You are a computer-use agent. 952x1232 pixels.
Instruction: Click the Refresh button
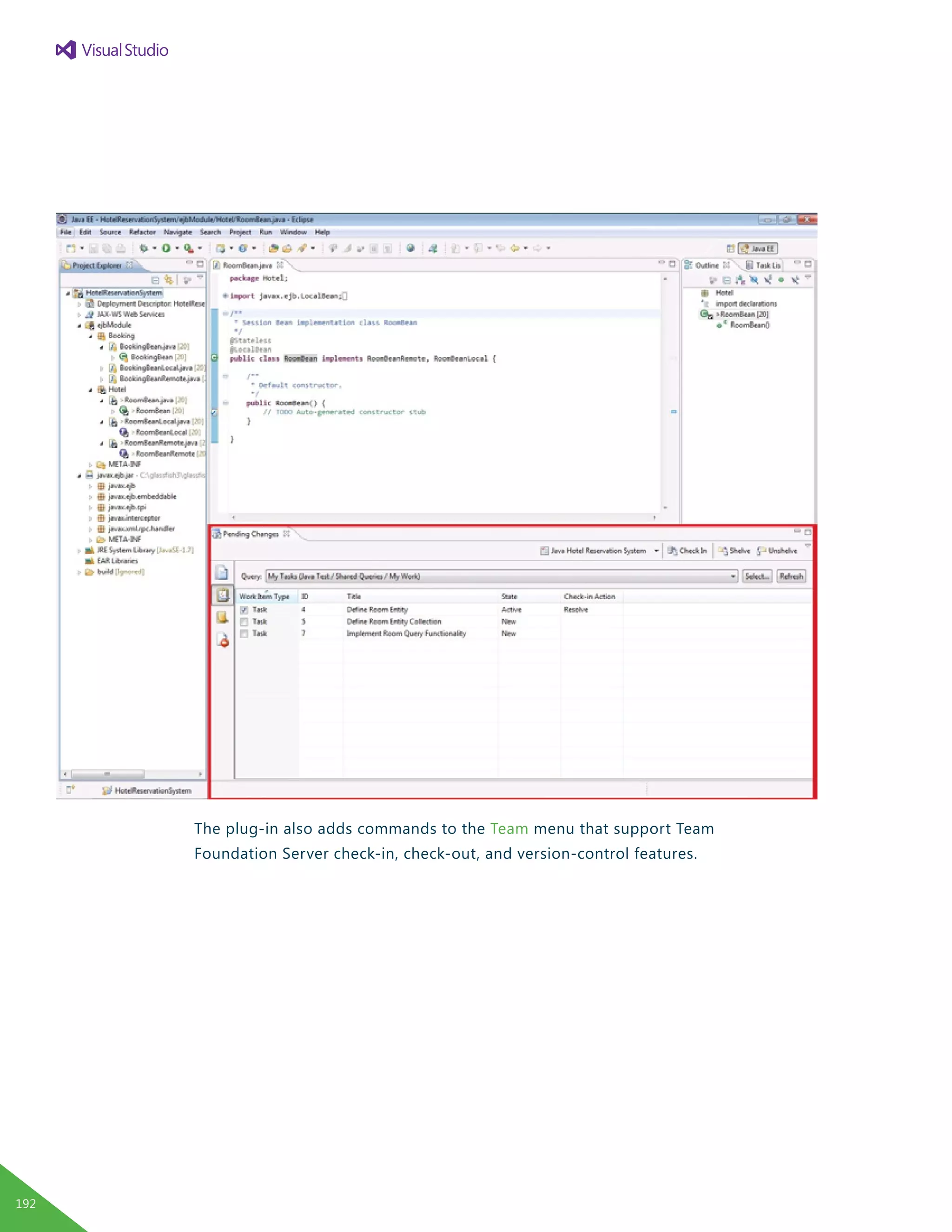791,576
